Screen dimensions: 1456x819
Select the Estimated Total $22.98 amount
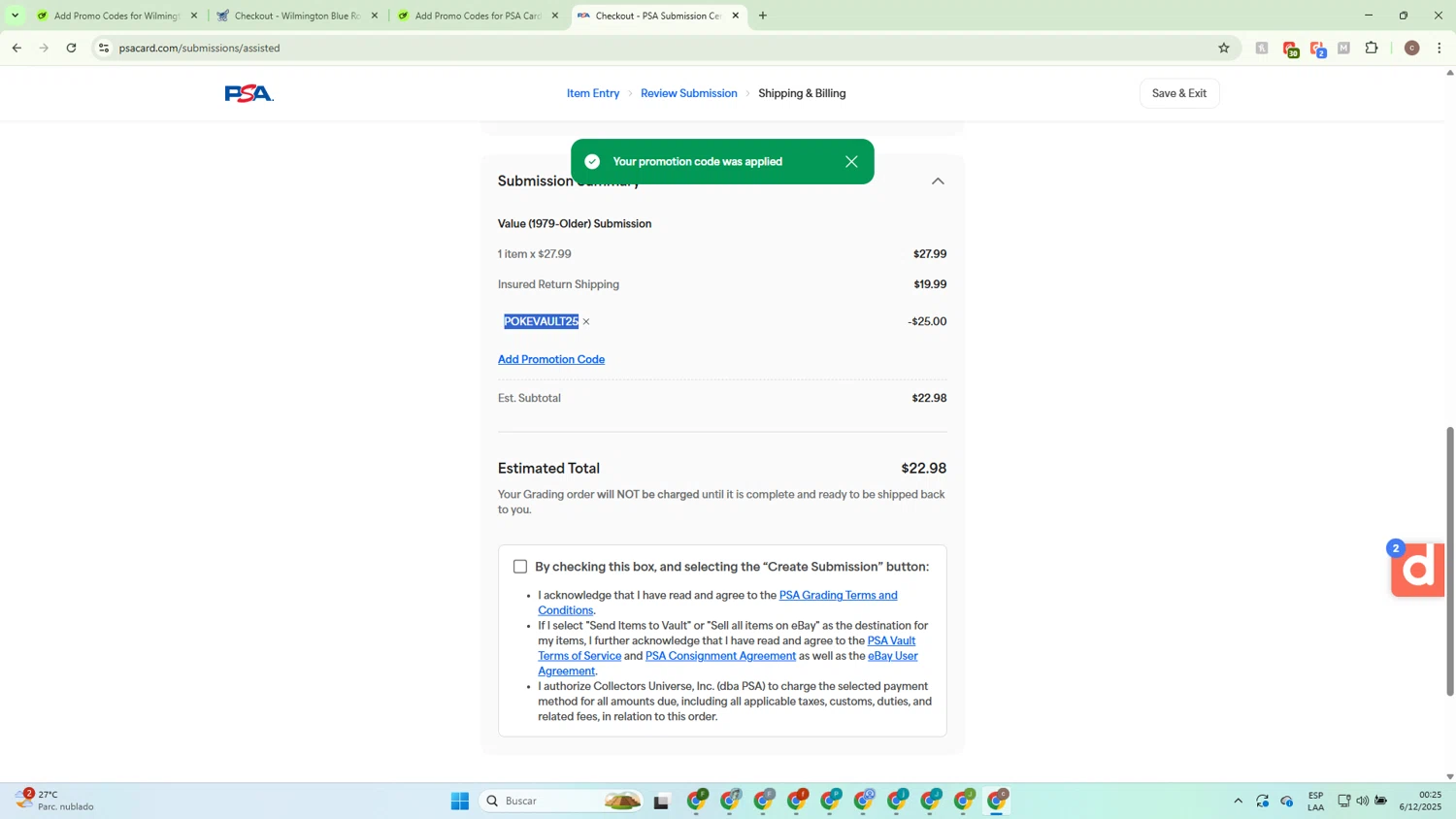tap(923, 468)
